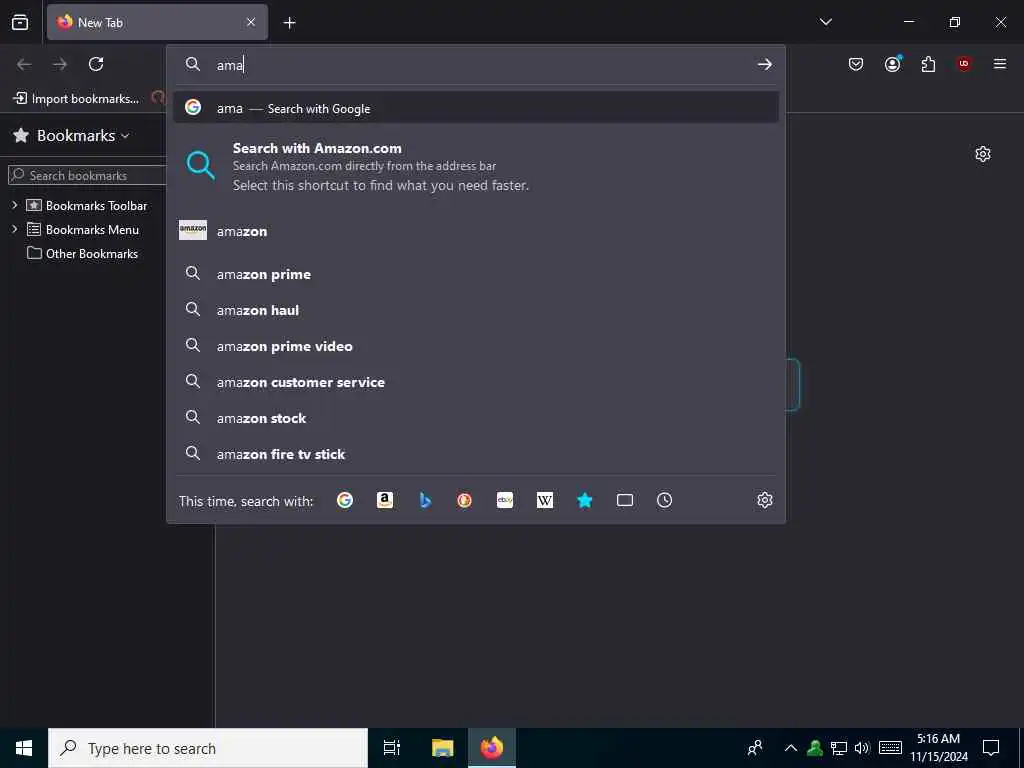Open the uBlock Origin extension

(964, 64)
